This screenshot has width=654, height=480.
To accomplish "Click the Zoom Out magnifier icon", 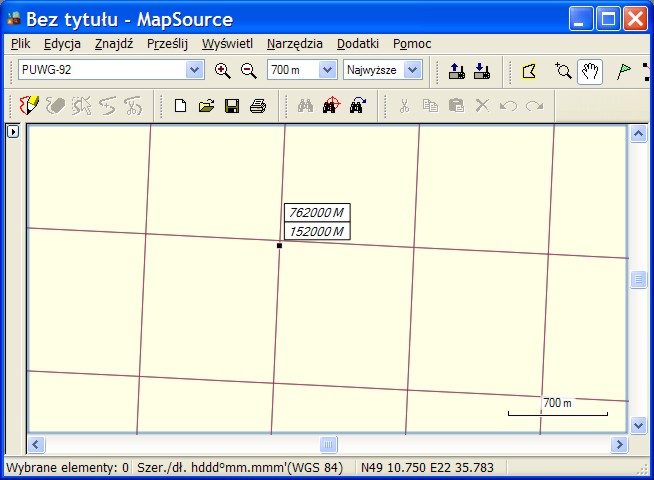I will [249, 70].
